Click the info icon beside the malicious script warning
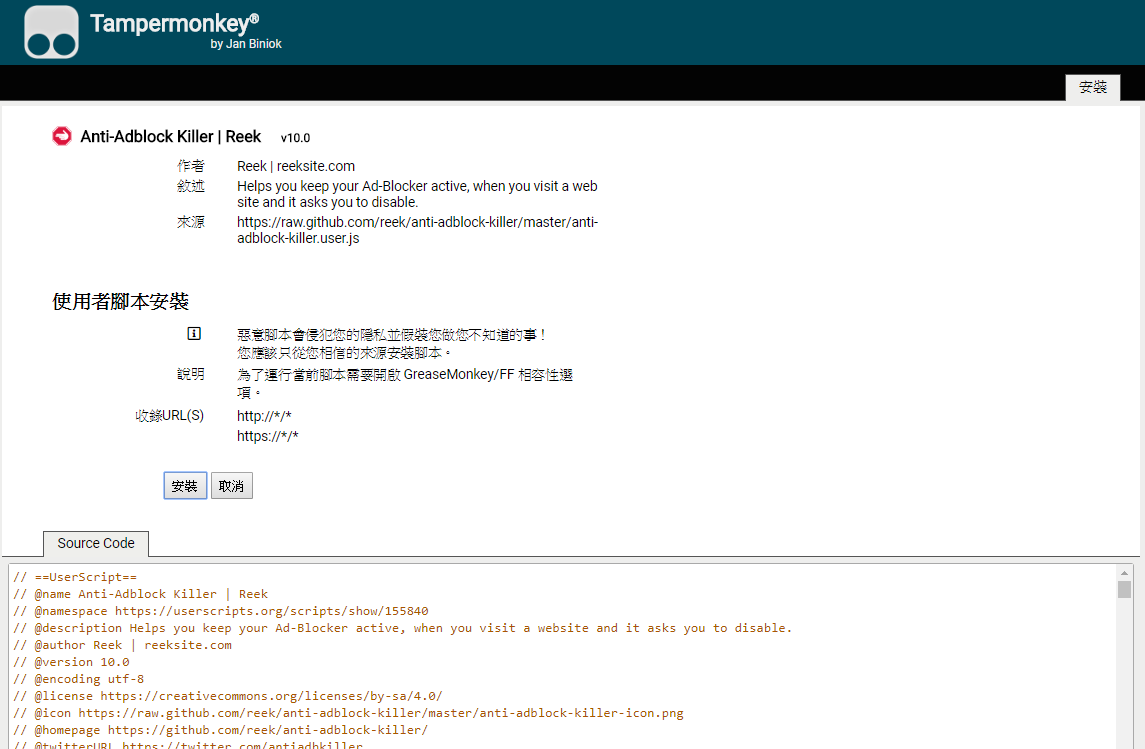The width and height of the screenshot is (1145, 749). pyautogui.click(x=194, y=334)
